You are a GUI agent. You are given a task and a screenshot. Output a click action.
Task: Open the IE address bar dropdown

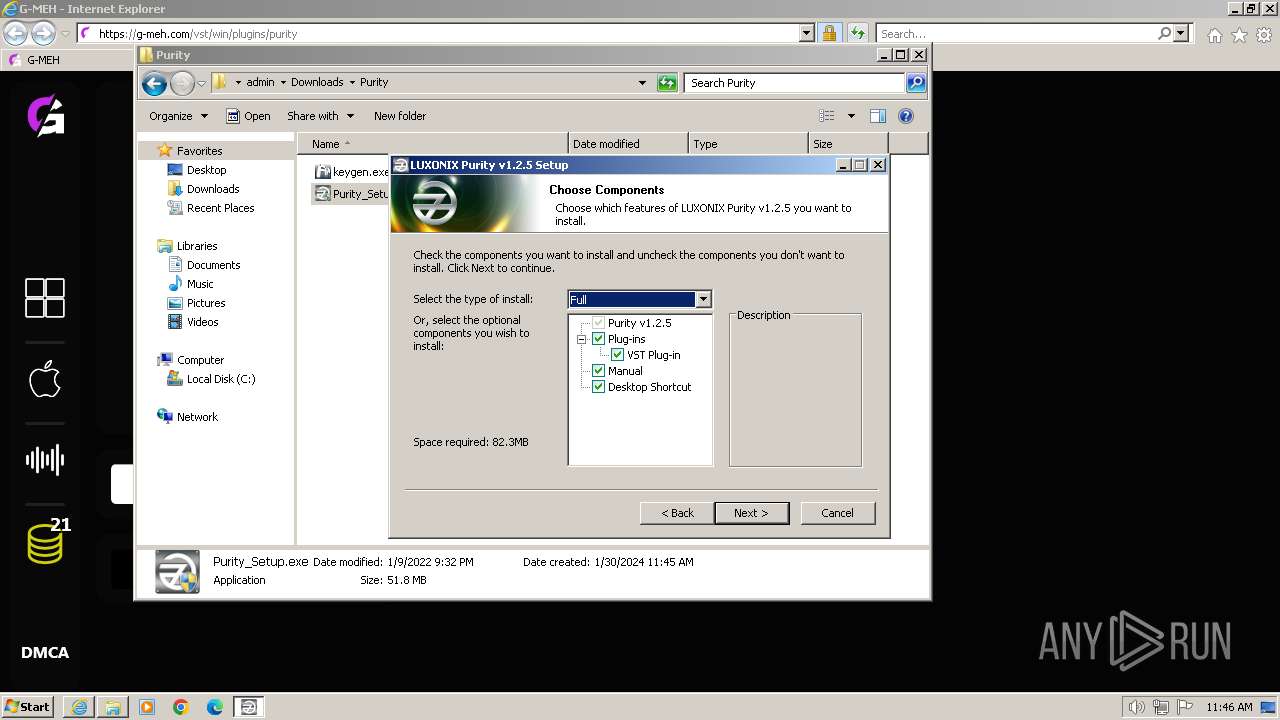click(807, 33)
